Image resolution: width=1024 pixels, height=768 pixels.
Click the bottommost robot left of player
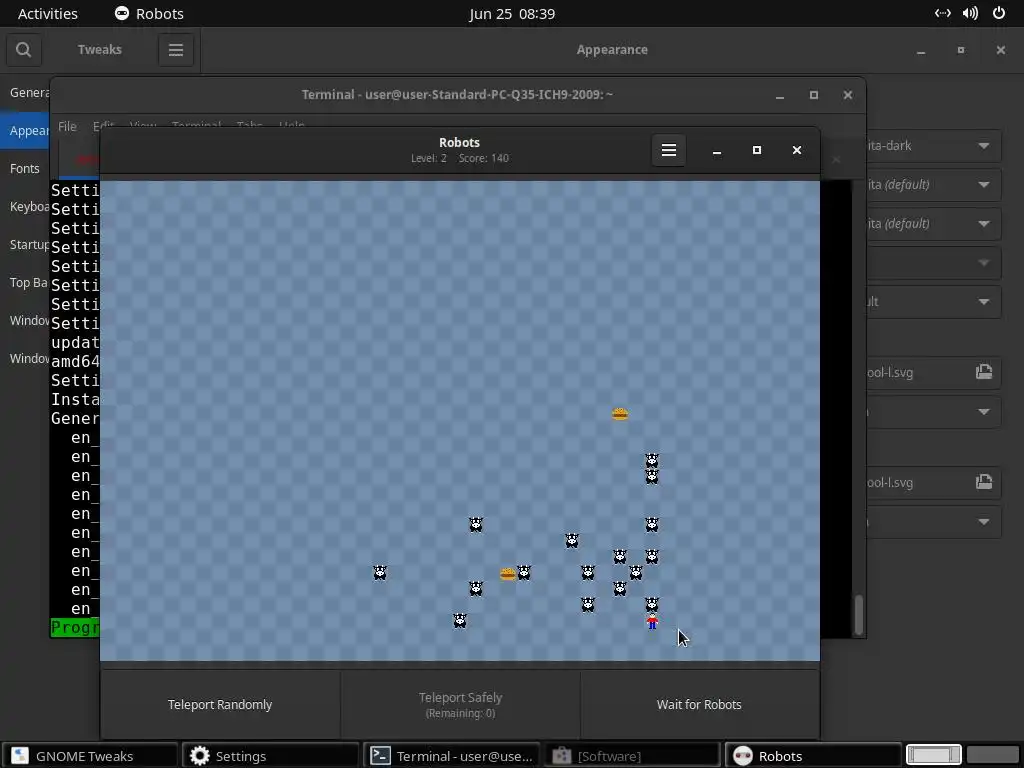click(460, 620)
